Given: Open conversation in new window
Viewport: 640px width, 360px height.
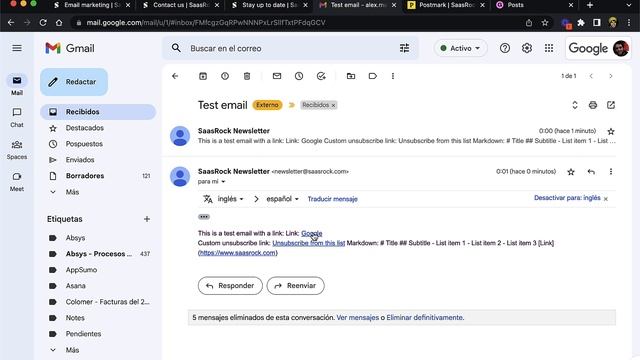Looking at the screenshot, I should pos(611,105).
